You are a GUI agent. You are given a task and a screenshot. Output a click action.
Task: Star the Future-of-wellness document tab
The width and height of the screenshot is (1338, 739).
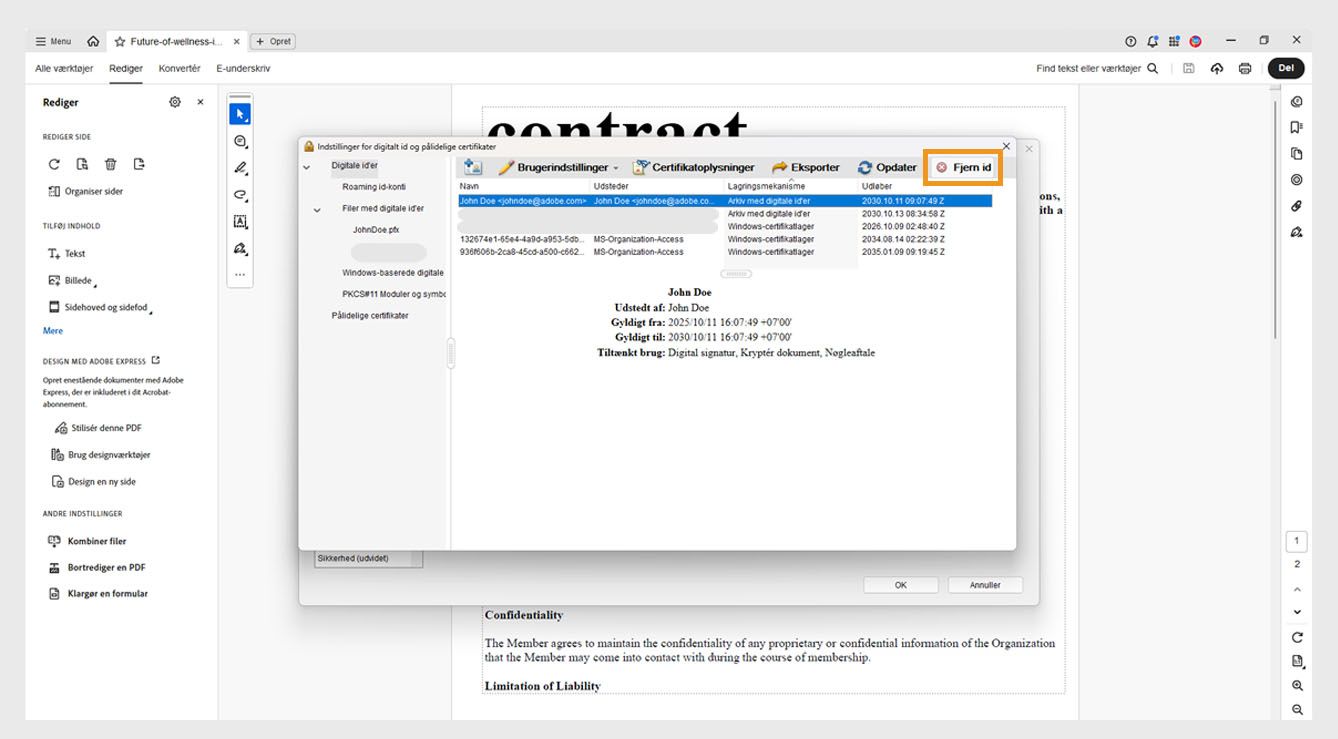point(120,41)
